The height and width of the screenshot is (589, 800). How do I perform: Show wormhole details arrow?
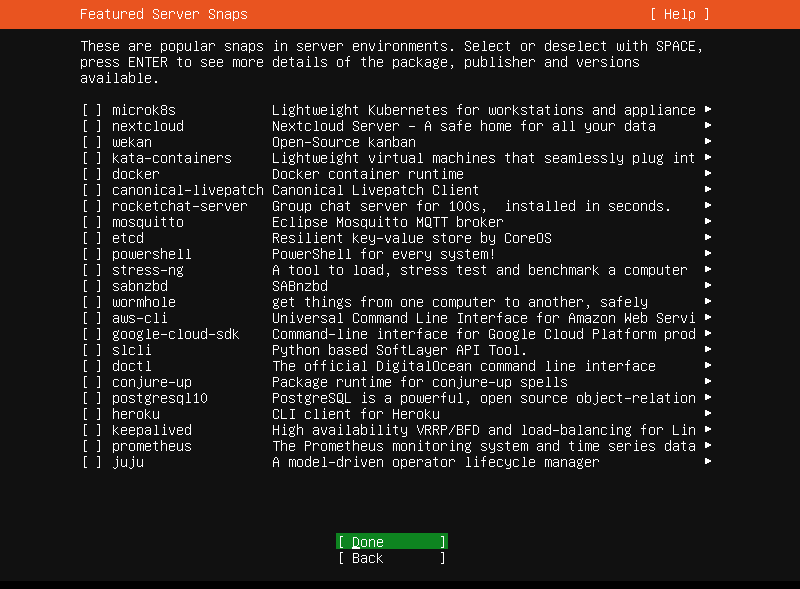point(708,301)
